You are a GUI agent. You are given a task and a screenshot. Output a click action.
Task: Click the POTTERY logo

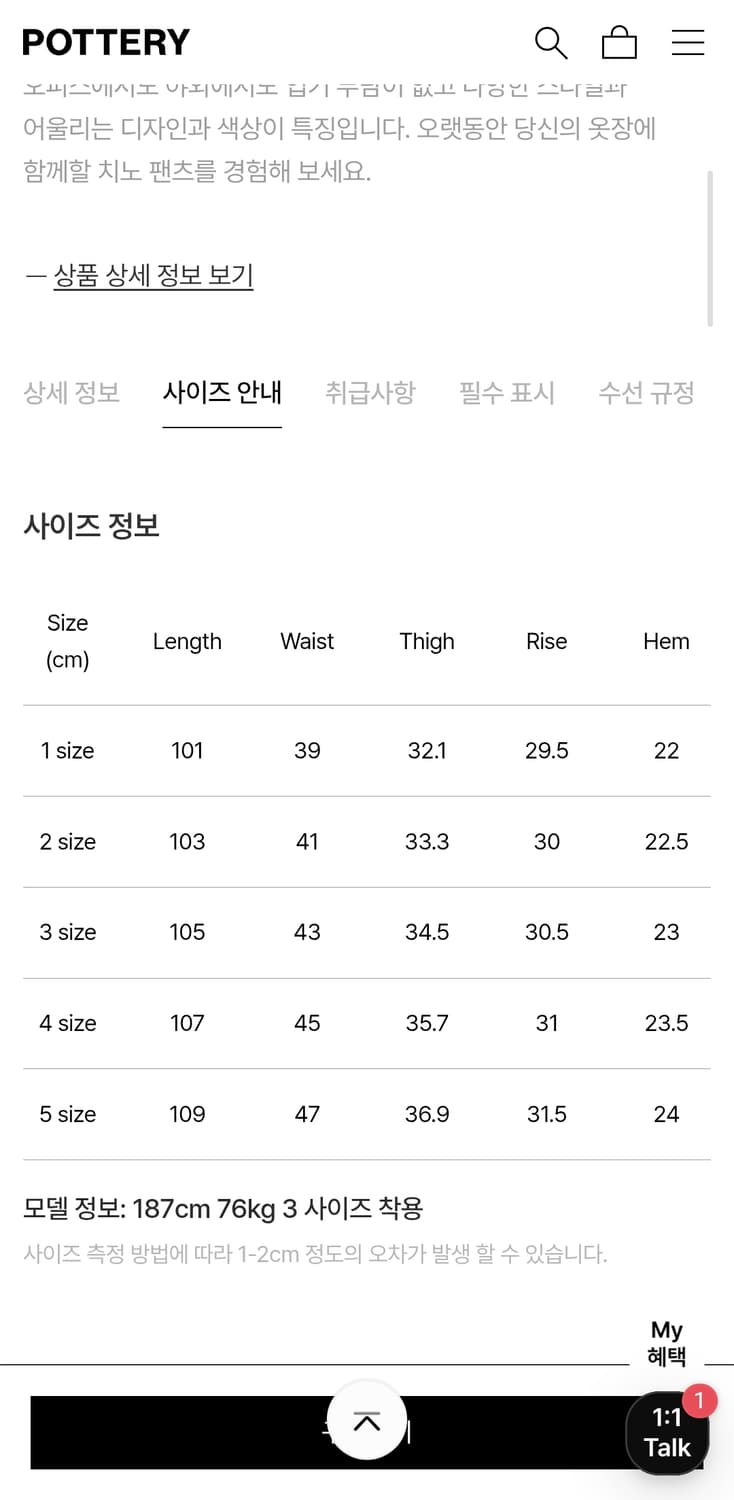pos(104,42)
